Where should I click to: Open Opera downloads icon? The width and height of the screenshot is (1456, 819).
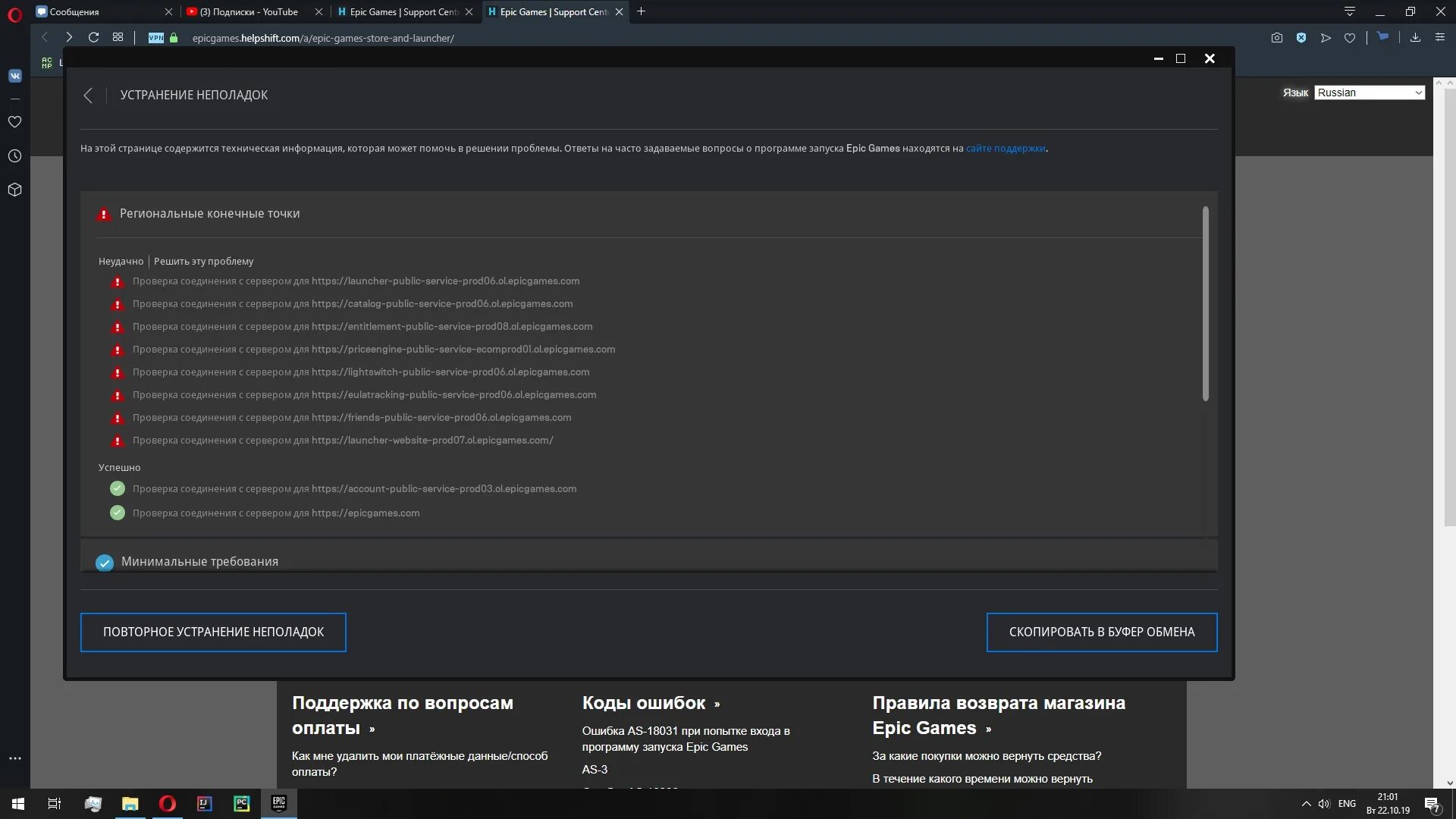[x=1415, y=38]
